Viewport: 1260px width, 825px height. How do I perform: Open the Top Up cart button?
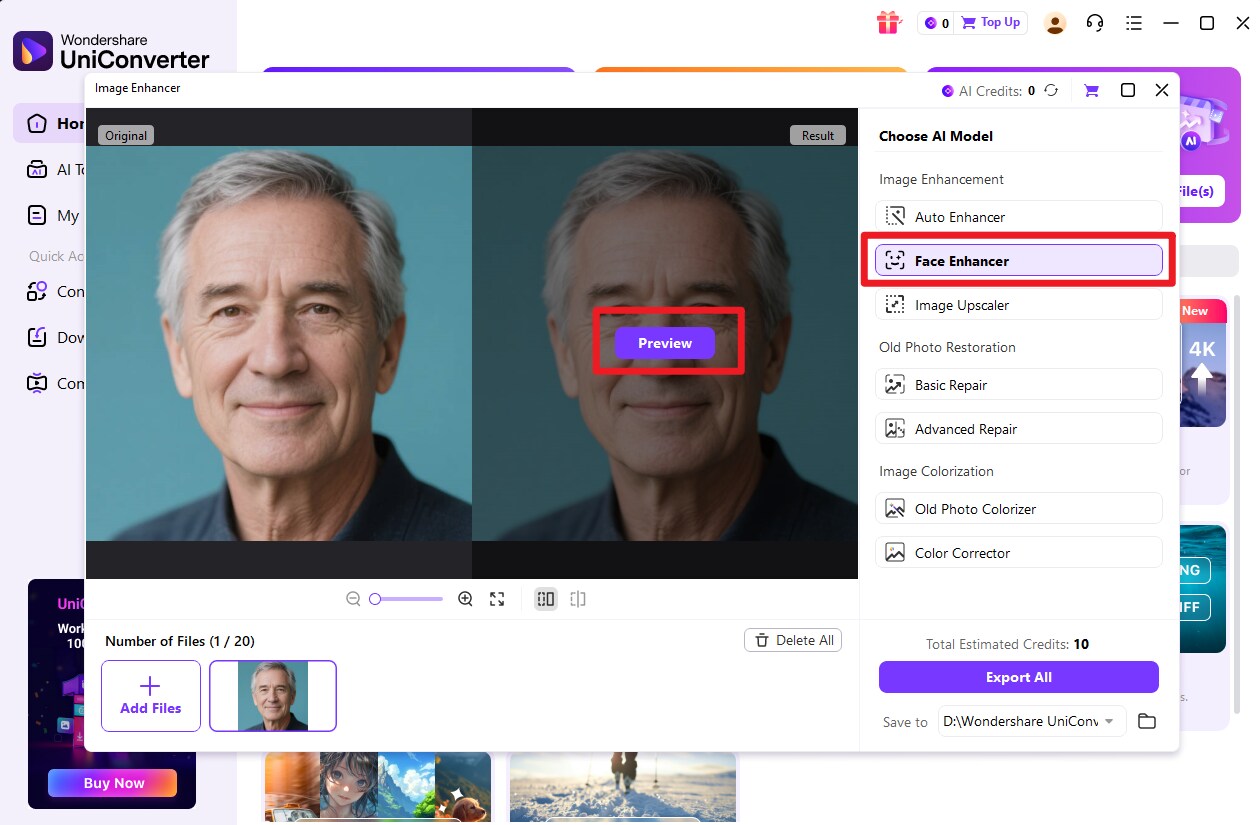[x=991, y=22]
